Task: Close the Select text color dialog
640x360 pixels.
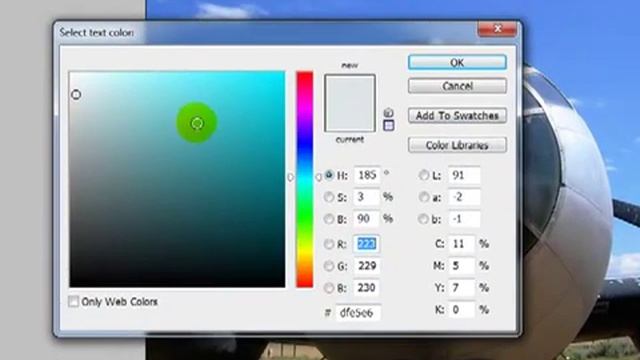Action: click(497, 29)
